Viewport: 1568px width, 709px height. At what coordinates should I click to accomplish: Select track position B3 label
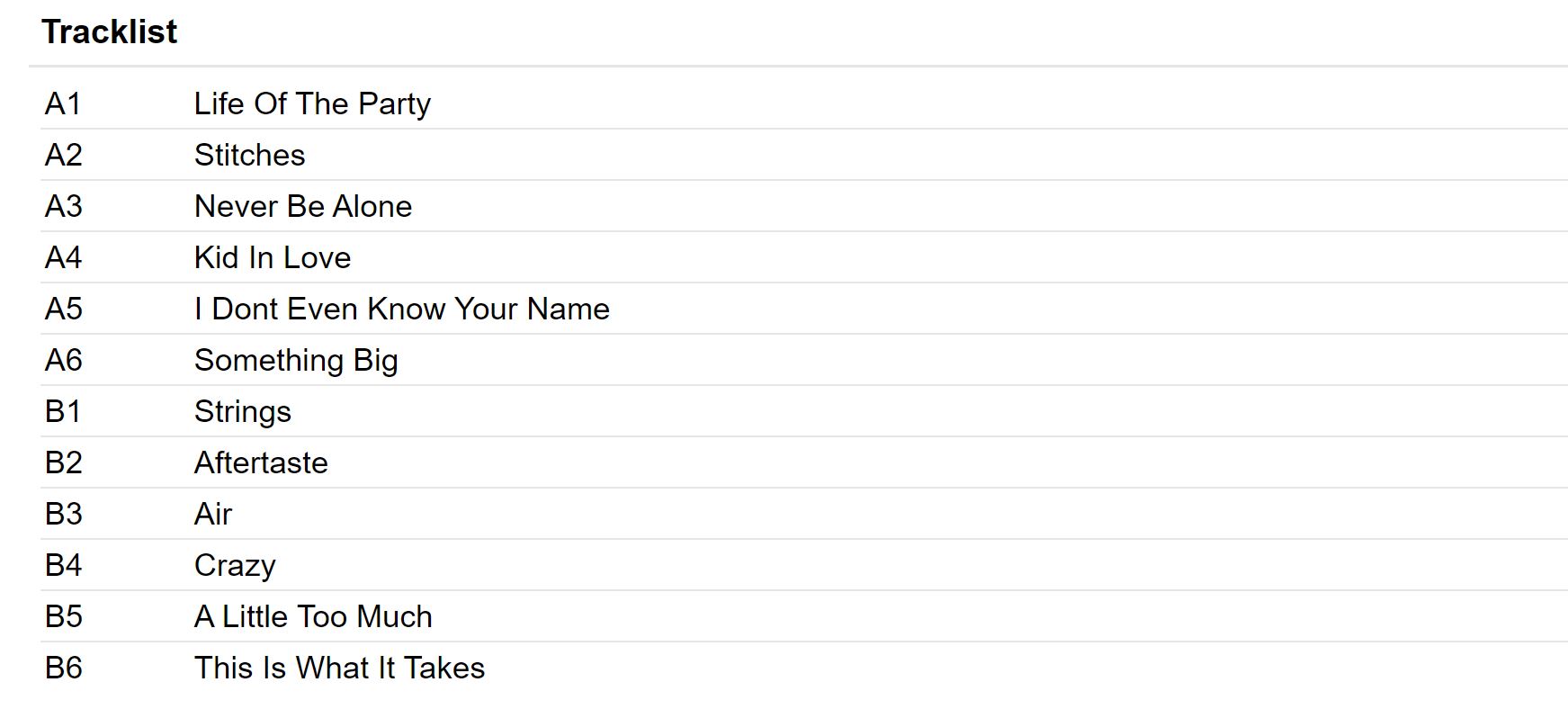tap(63, 515)
